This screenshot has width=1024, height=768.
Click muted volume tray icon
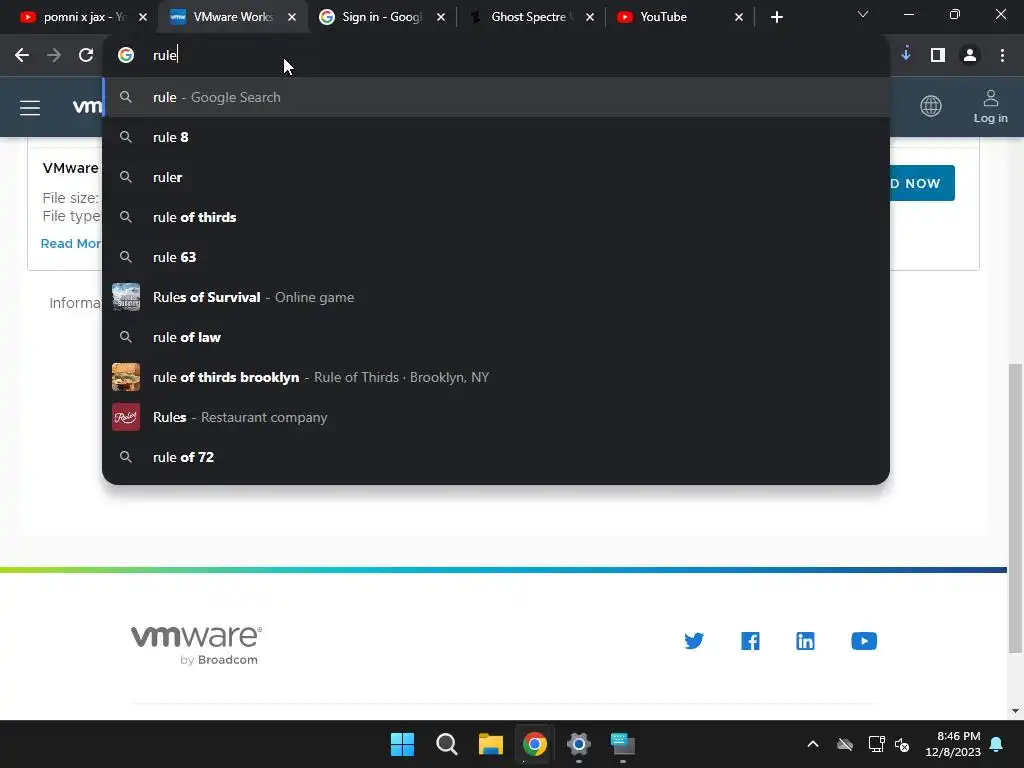pos(903,744)
